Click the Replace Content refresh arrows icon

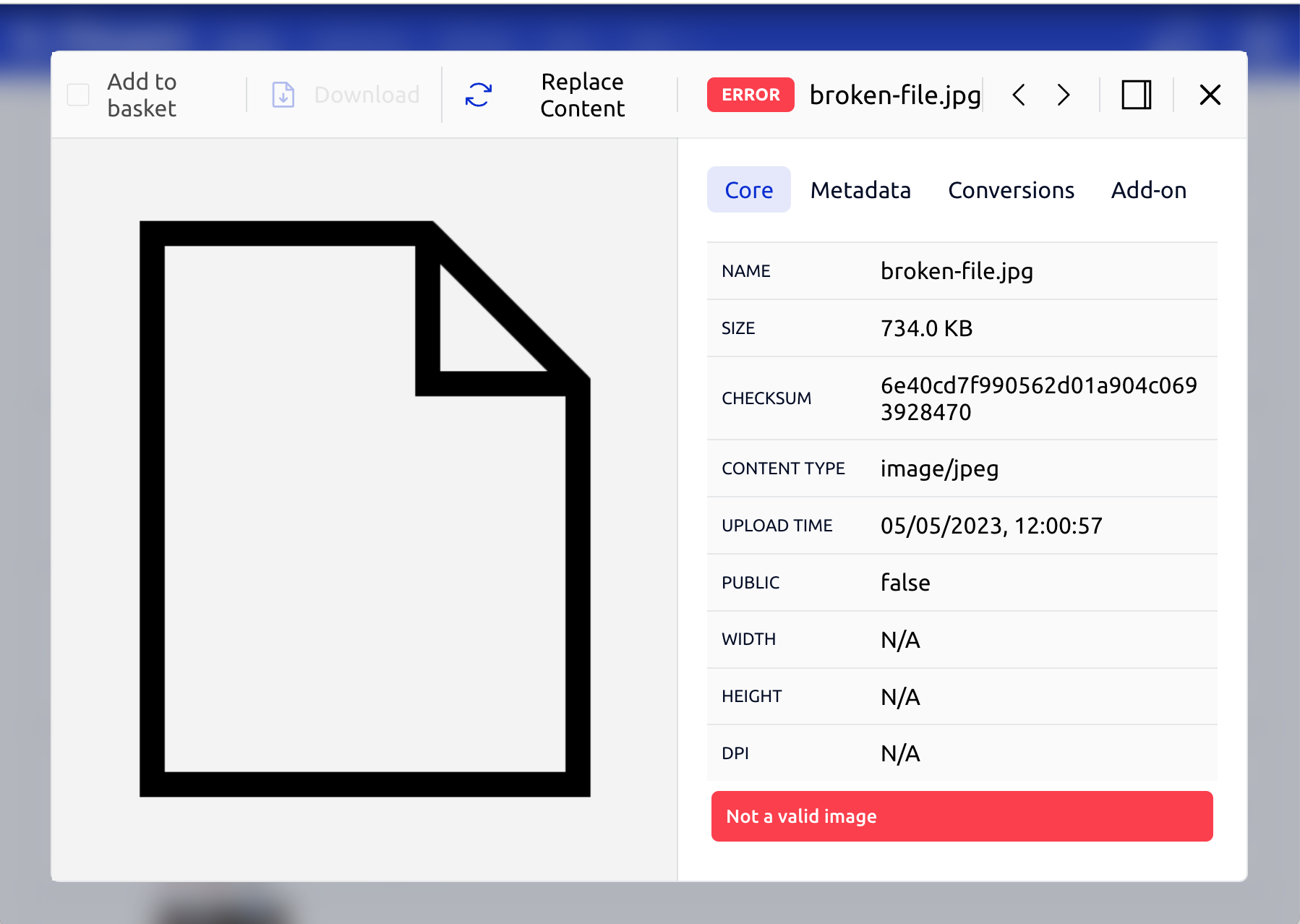pyautogui.click(x=479, y=95)
